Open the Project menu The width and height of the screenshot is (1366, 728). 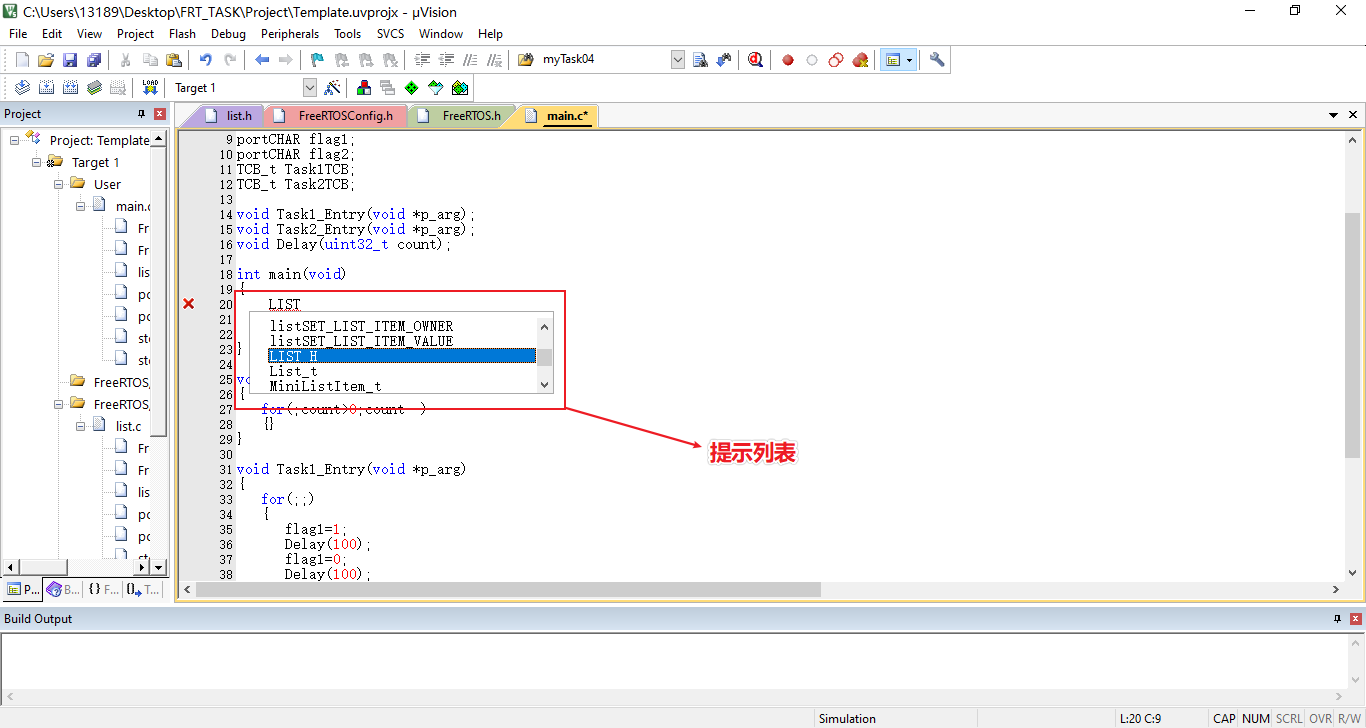click(x=135, y=33)
